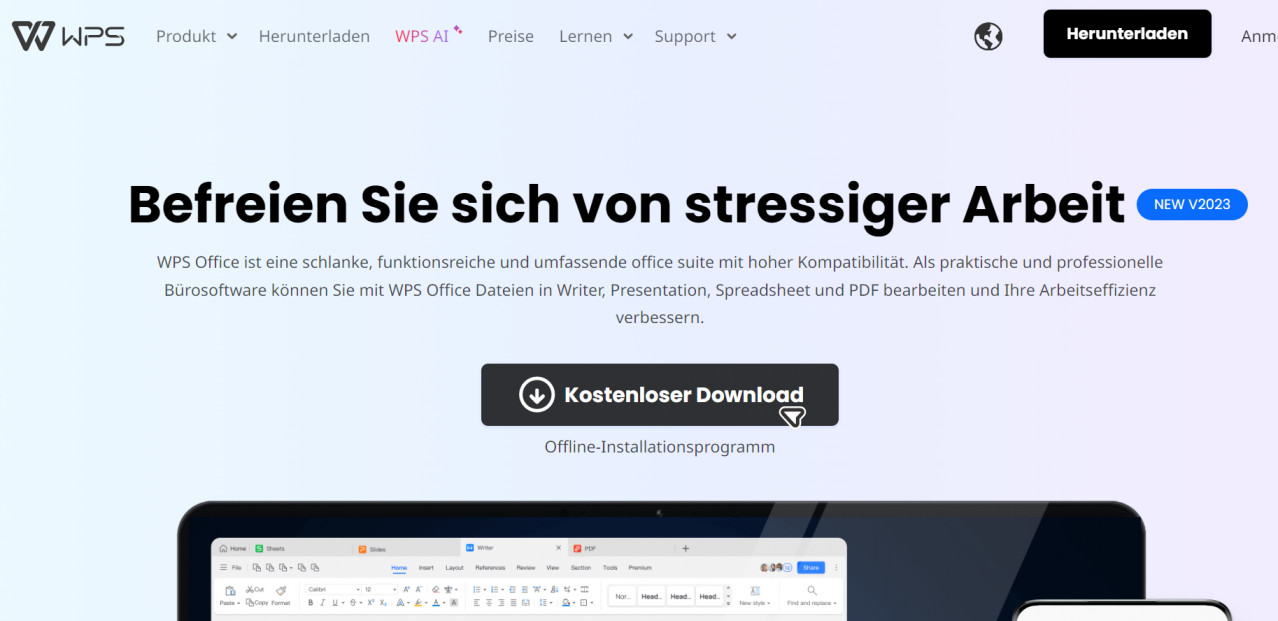Expand the Calibri font name dropdown

click(357, 589)
